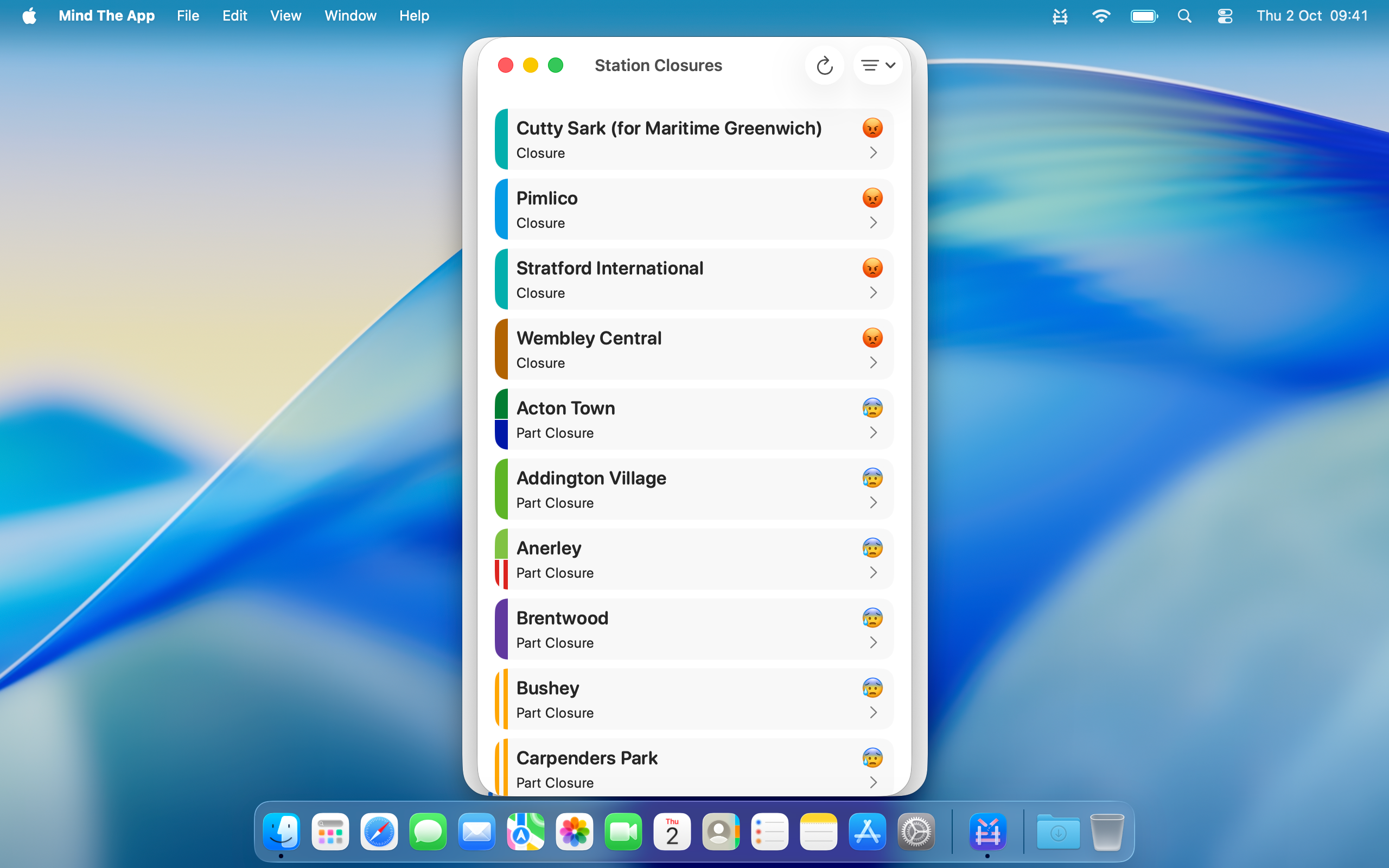Screen dimensions: 1389x868
Task: Open the filter options dropdown
Action: (877, 66)
